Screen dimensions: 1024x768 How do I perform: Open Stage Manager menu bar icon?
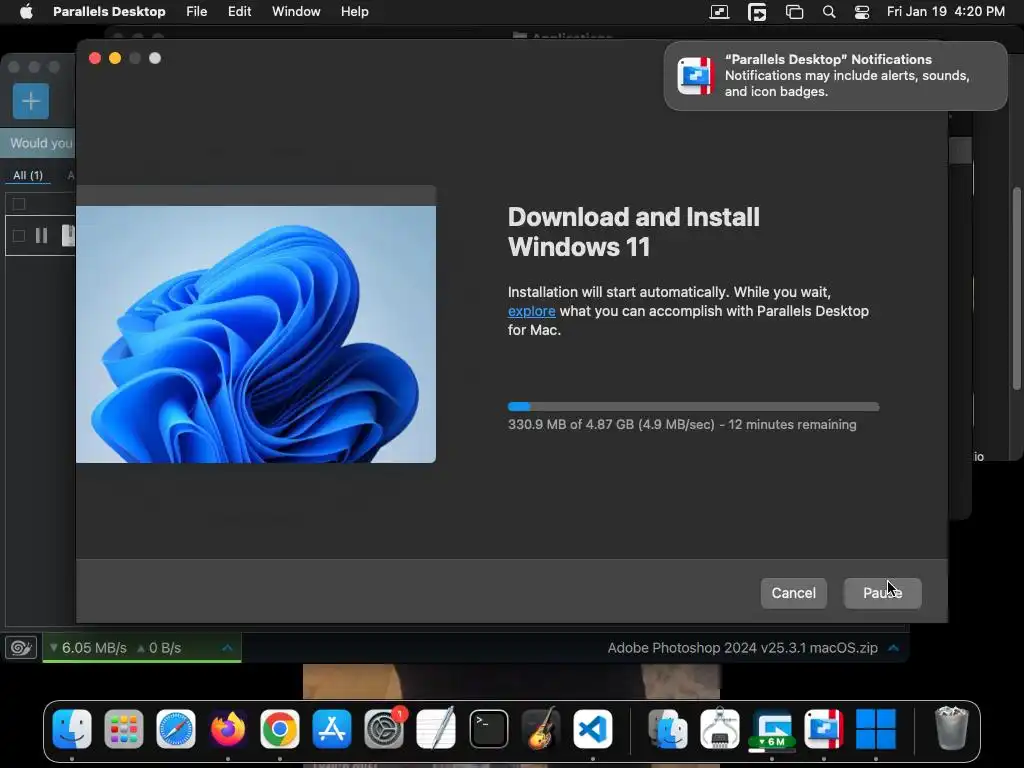click(x=794, y=12)
